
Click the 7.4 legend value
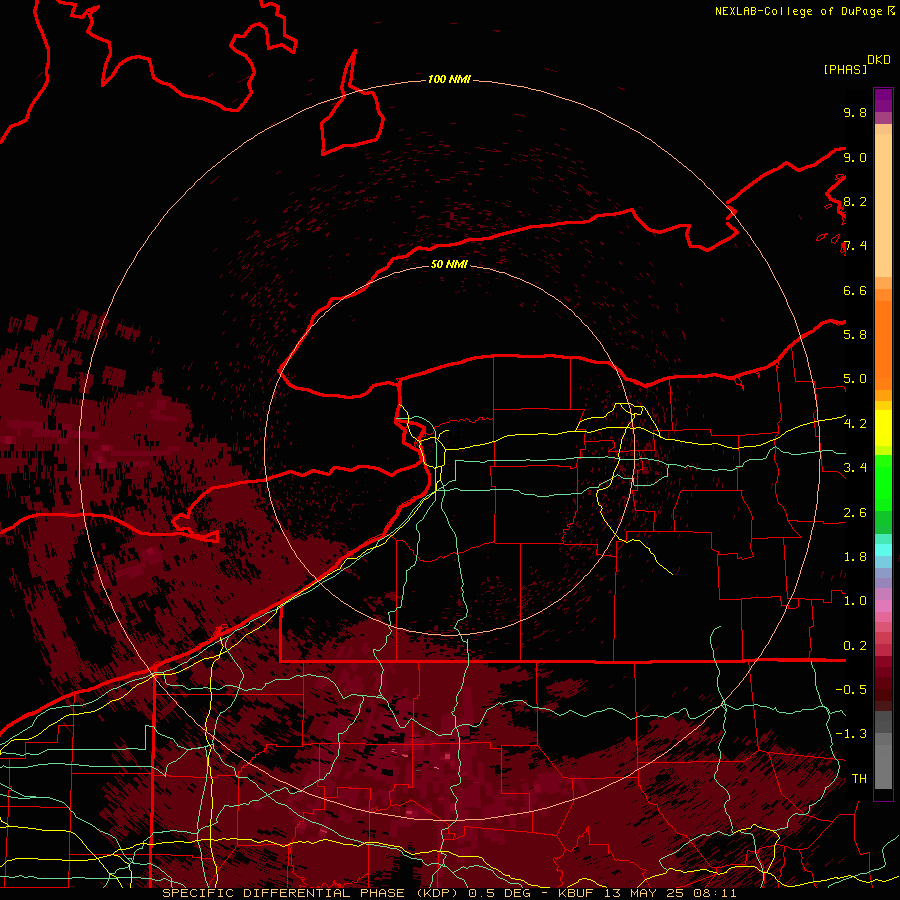point(855,246)
